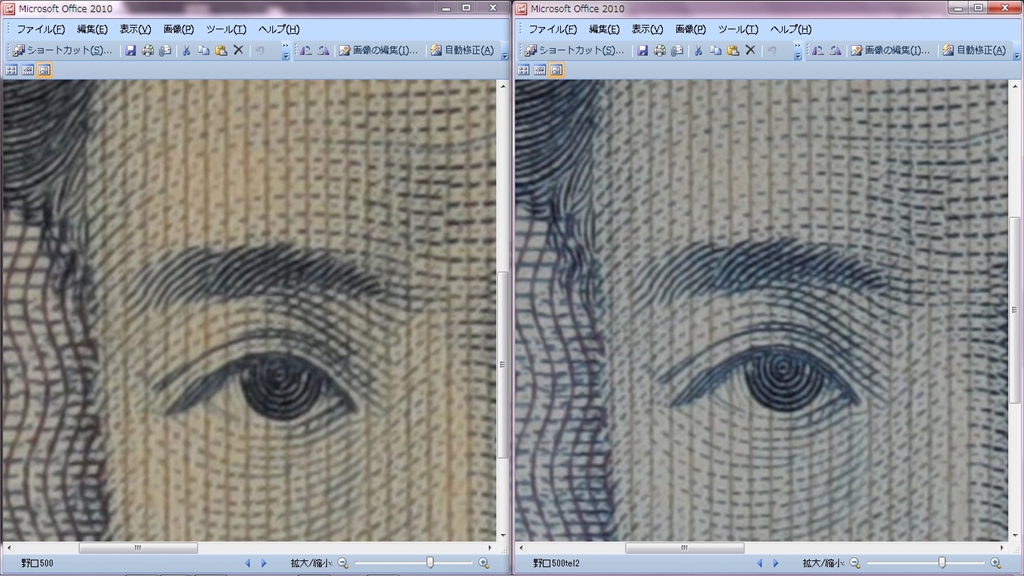Viewport: 1024px width, 576px height.
Task: Click horizontal scrollbar thumb in left window
Action: click(x=138, y=548)
